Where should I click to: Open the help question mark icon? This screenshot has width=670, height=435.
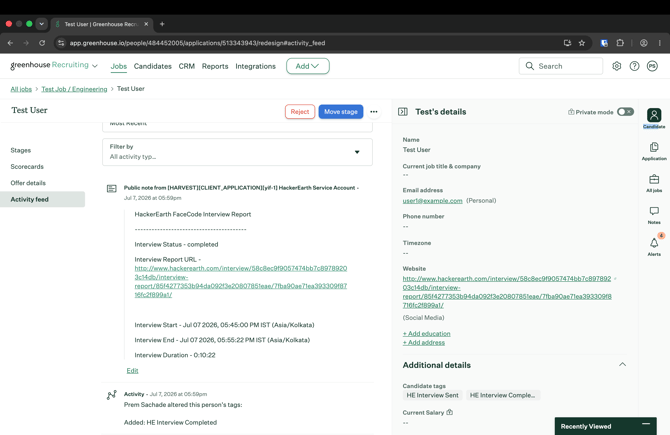pyautogui.click(x=634, y=66)
